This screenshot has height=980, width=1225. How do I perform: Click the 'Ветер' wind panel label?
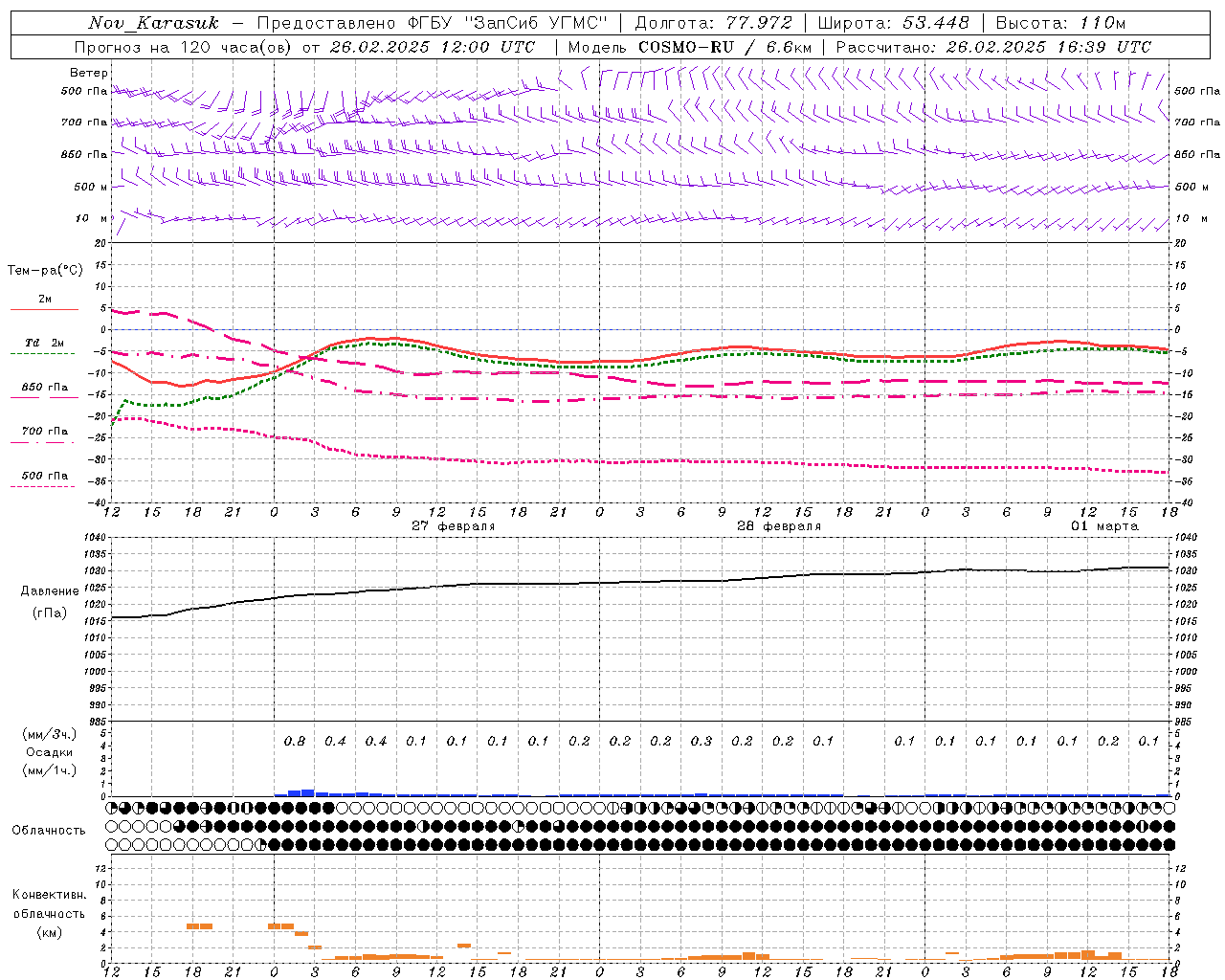click(89, 73)
